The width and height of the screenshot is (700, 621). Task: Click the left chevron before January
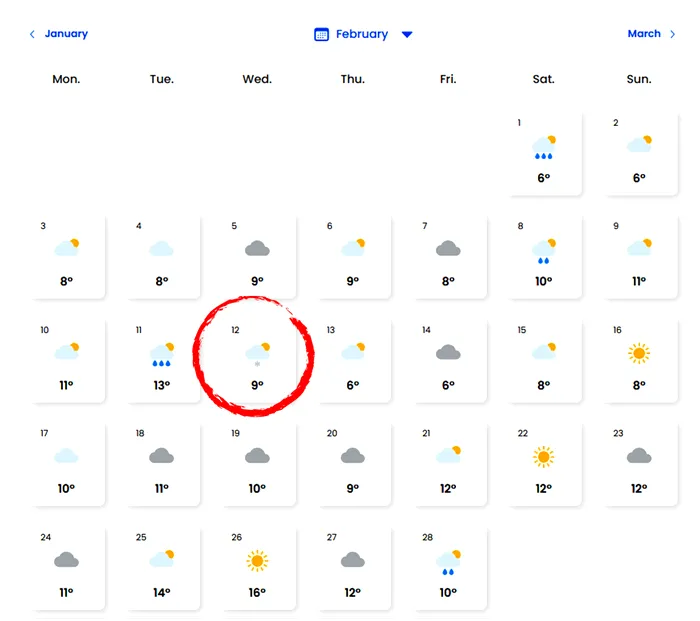[32, 34]
